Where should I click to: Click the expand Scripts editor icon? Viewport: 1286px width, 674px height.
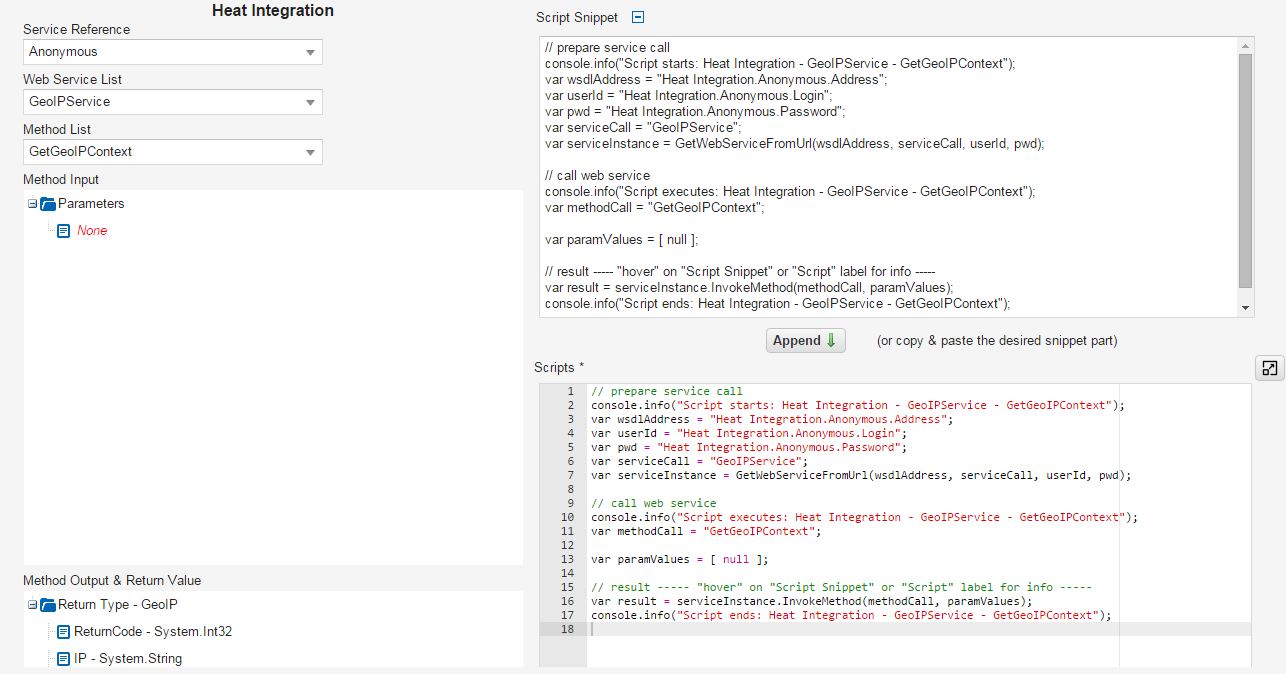coord(1269,368)
